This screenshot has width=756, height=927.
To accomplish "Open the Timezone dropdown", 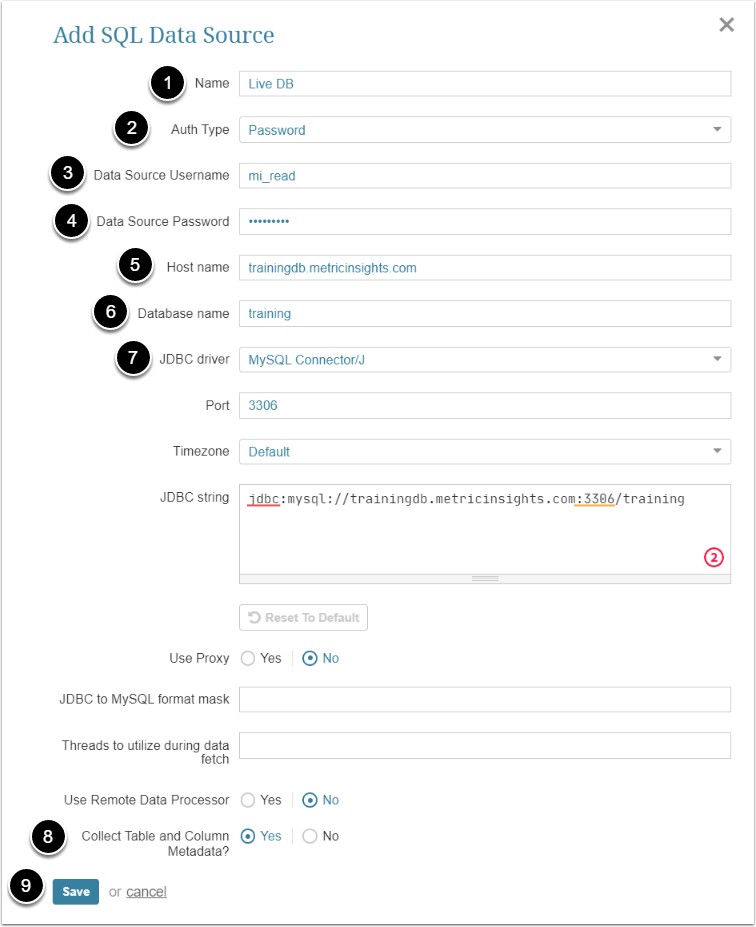I will click(x=485, y=452).
